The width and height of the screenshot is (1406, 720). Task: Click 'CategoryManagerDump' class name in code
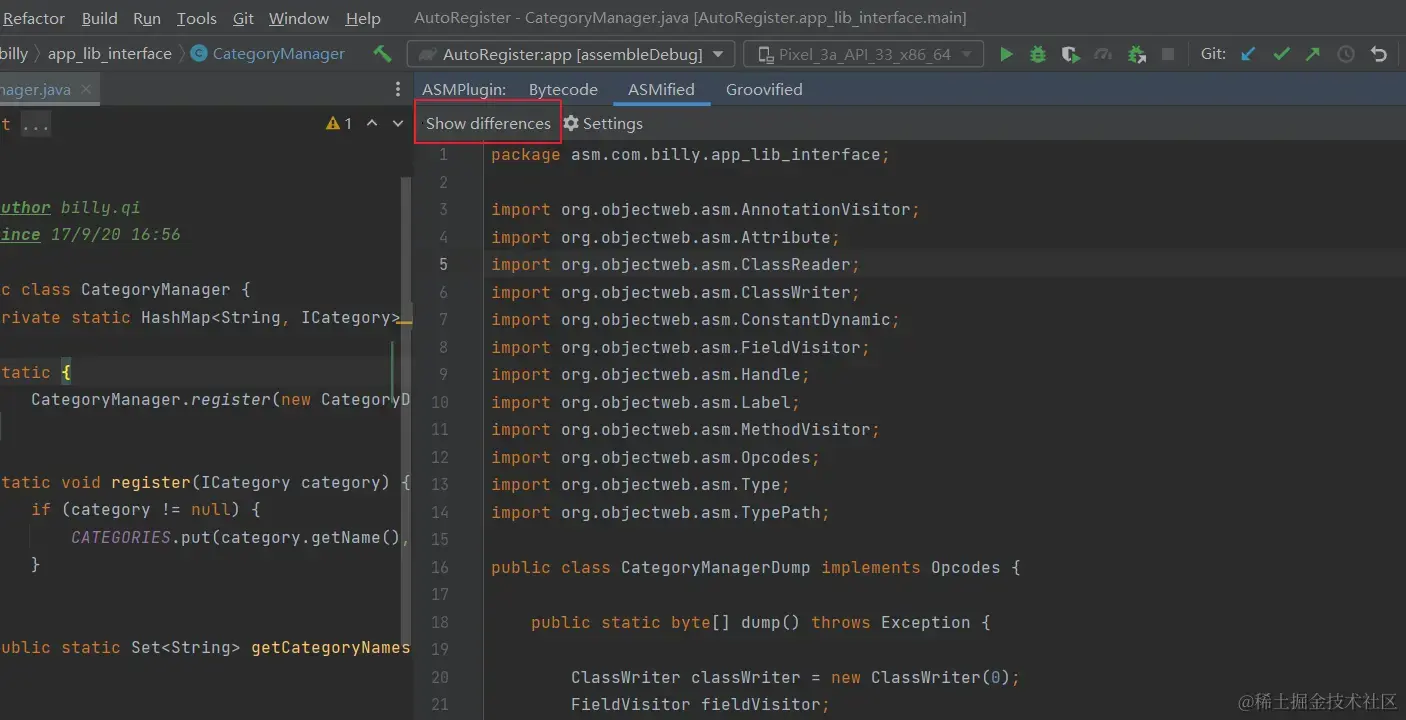coord(716,567)
